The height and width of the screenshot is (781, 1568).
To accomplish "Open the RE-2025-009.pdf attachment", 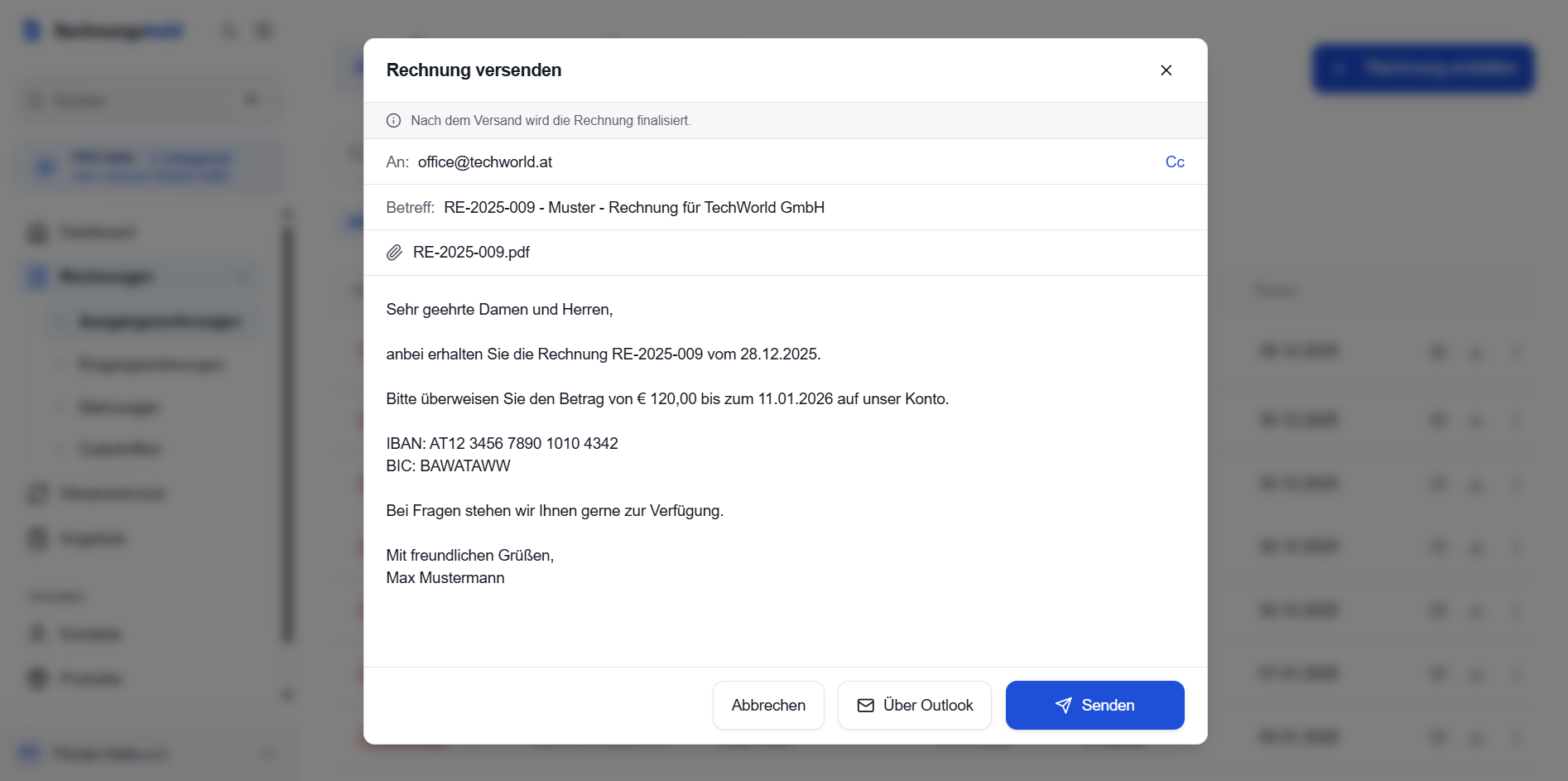I will 471,252.
